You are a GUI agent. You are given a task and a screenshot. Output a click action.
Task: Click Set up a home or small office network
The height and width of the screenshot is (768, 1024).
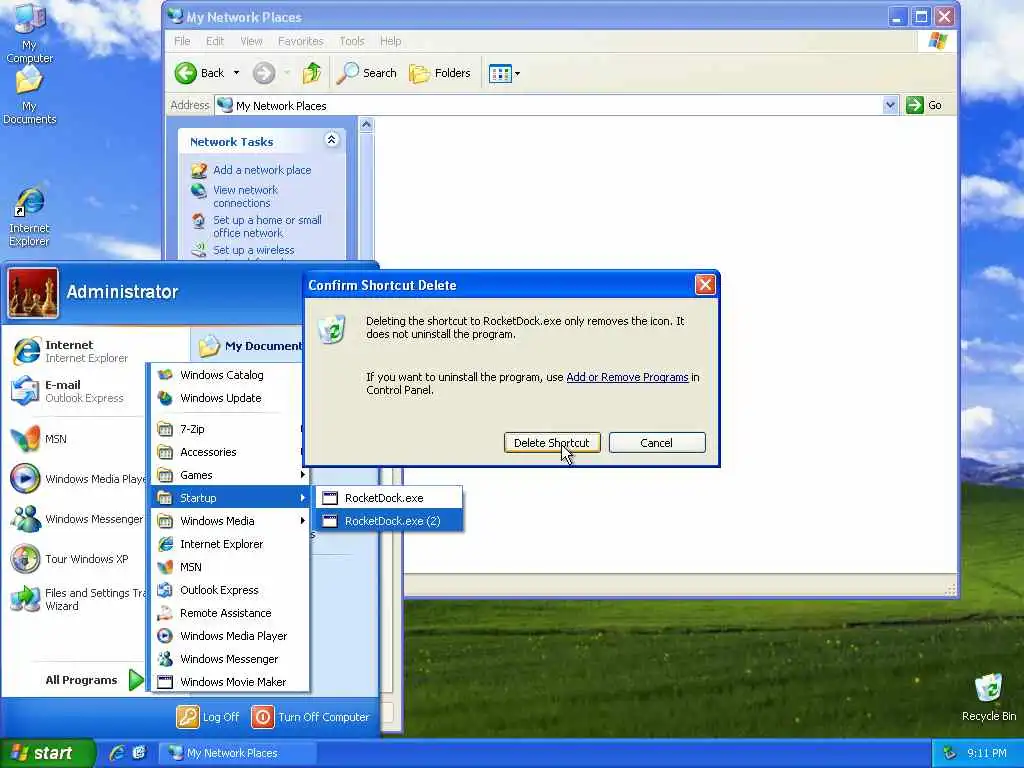point(267,227)
